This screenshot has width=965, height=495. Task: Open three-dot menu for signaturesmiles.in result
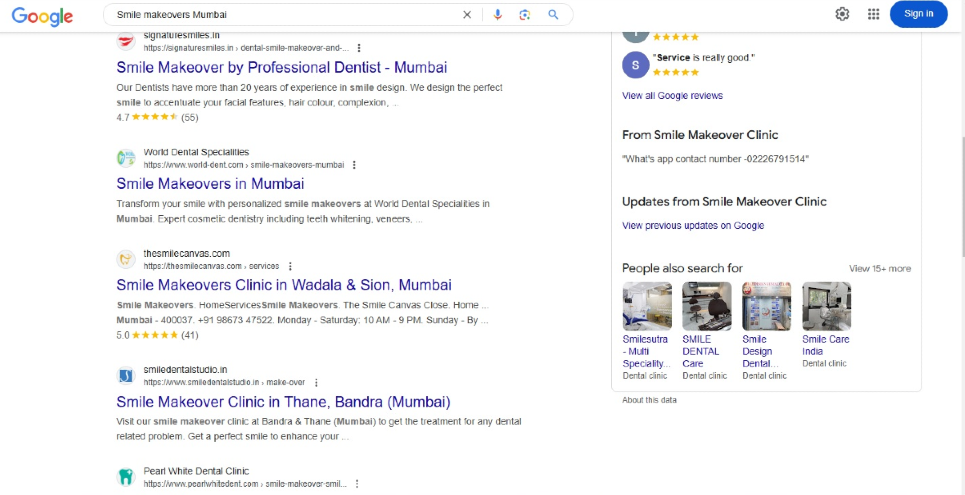[359, 48]
